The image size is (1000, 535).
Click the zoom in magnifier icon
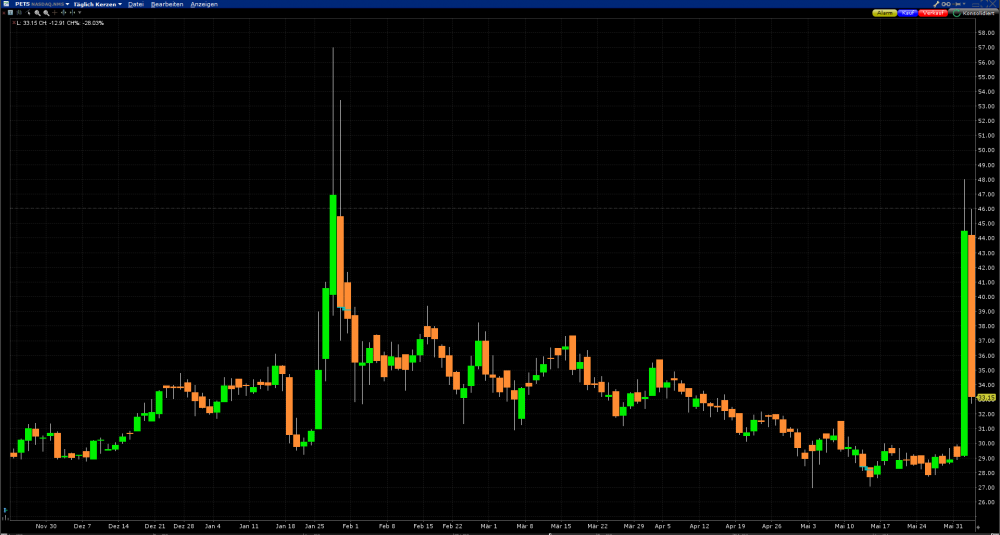38,13
